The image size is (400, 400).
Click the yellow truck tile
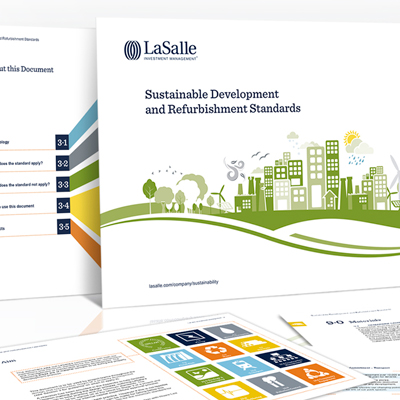(254, 343)
